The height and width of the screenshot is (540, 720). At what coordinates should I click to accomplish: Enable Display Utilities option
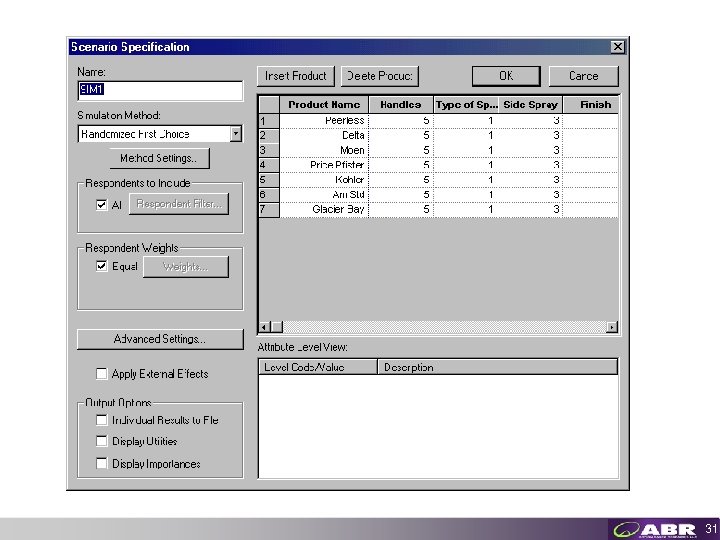point(101,441)
